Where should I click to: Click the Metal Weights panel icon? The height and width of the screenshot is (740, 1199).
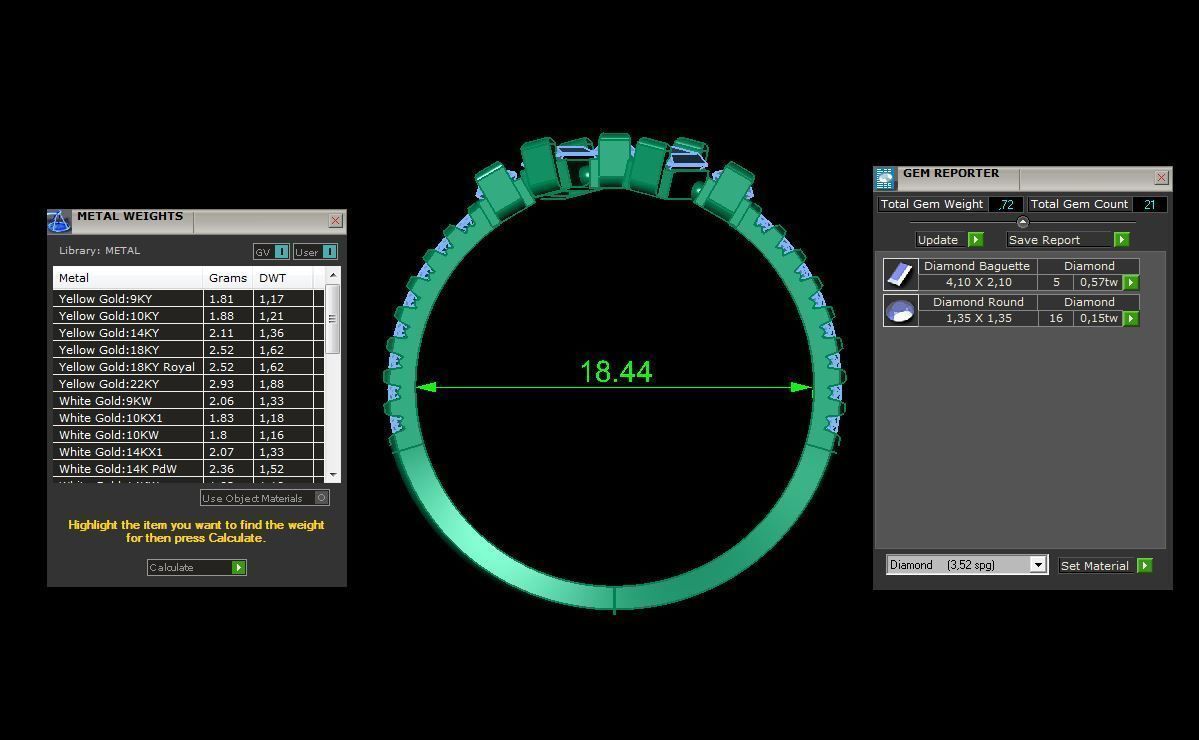tap(59, 222)
